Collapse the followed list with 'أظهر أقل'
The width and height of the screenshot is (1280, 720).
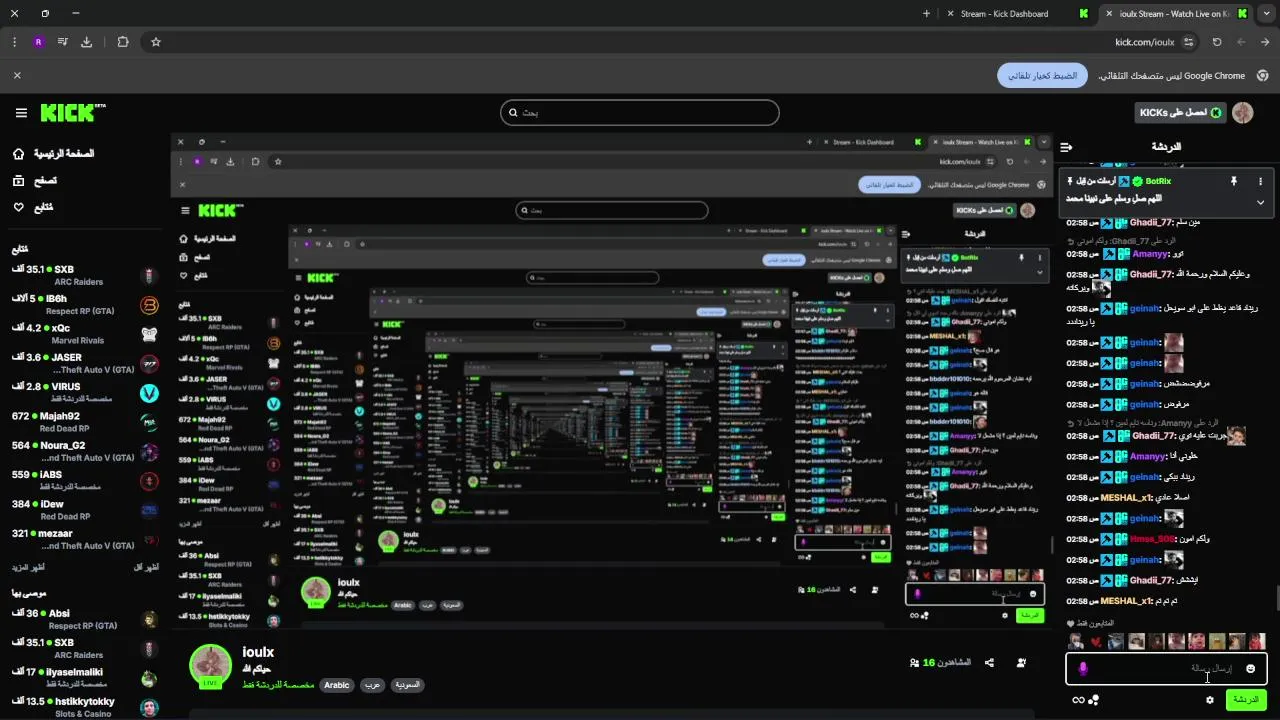pos(146,568)
